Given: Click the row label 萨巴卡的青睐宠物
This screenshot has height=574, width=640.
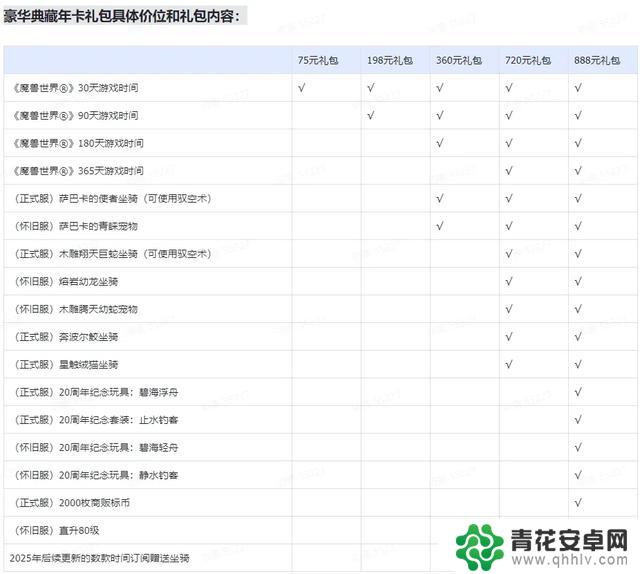Looking at the screenshot, I should coord(76,226).
